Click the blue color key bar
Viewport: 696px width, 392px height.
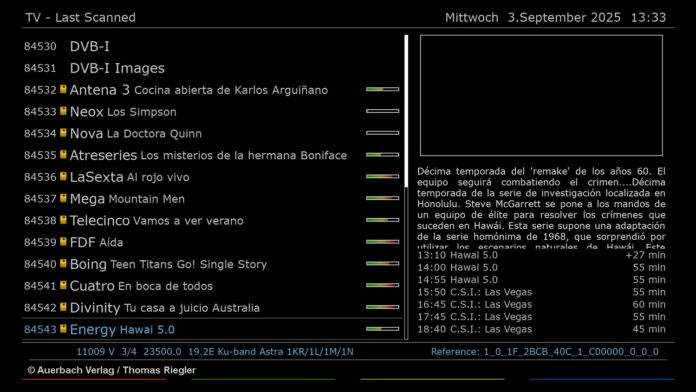(602, 379)
